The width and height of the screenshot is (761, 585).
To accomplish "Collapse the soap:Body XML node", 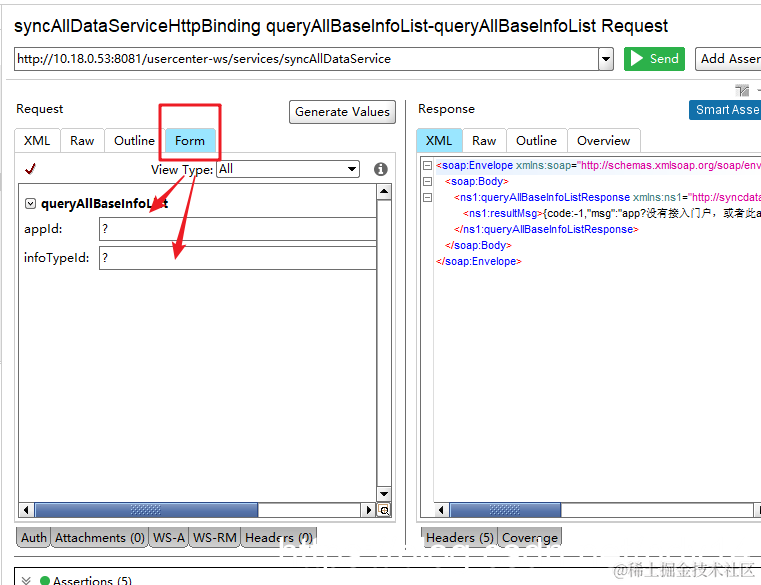I will pos(427,182).
